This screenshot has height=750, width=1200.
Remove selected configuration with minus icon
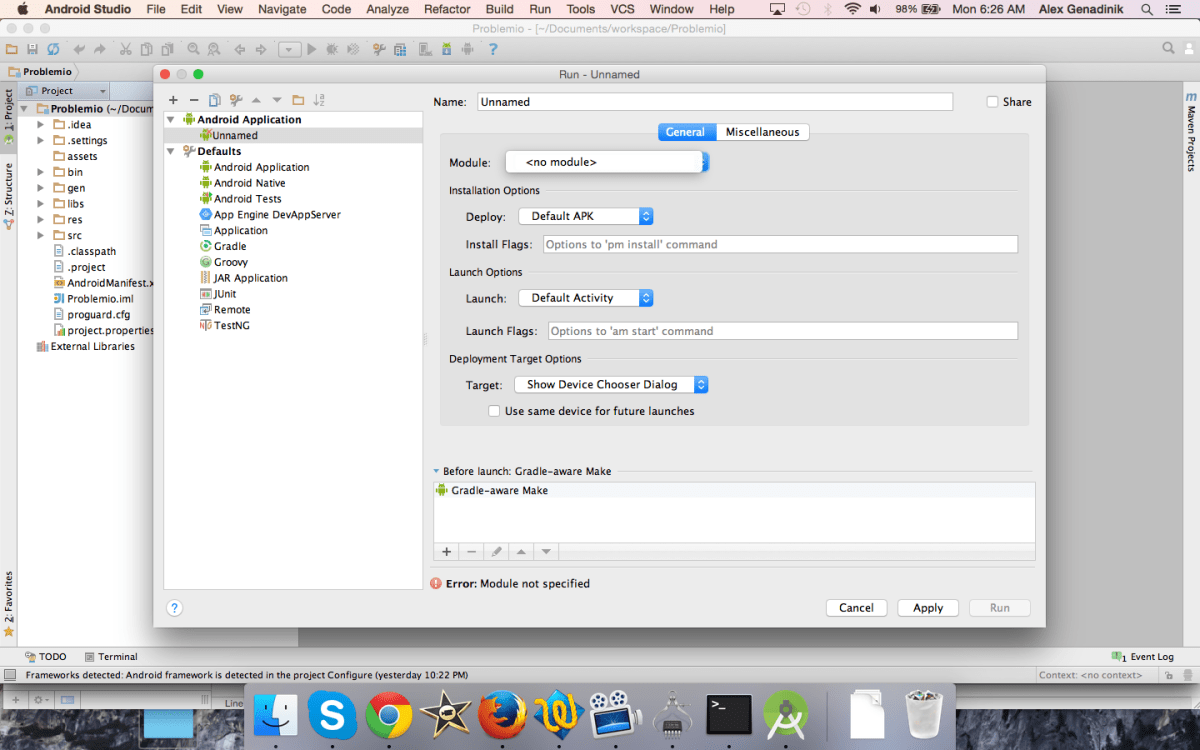[x=194, y=100]
